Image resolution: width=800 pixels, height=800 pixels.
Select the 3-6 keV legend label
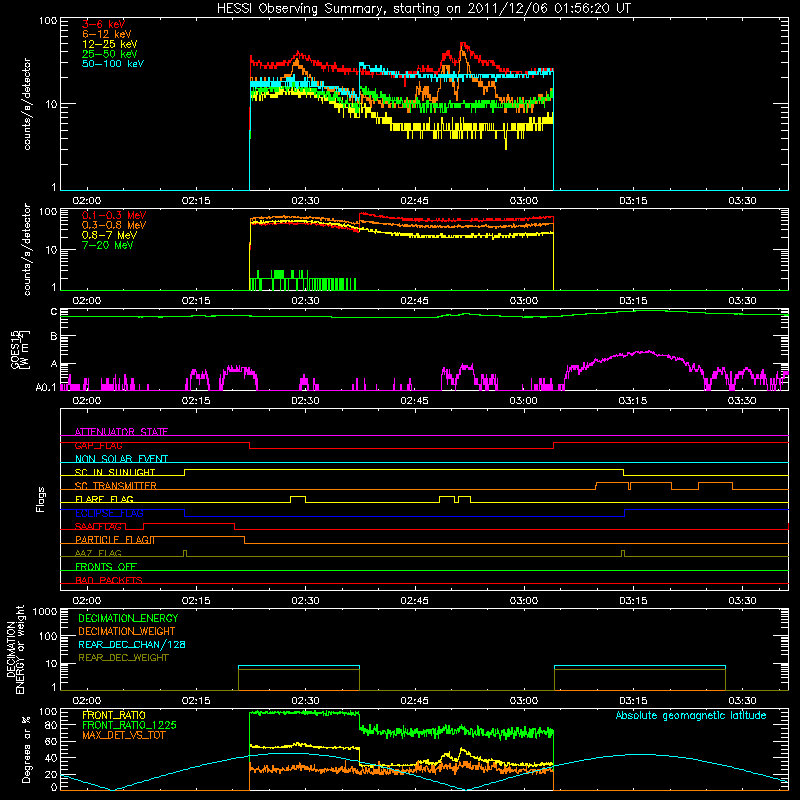pos(103,24)
